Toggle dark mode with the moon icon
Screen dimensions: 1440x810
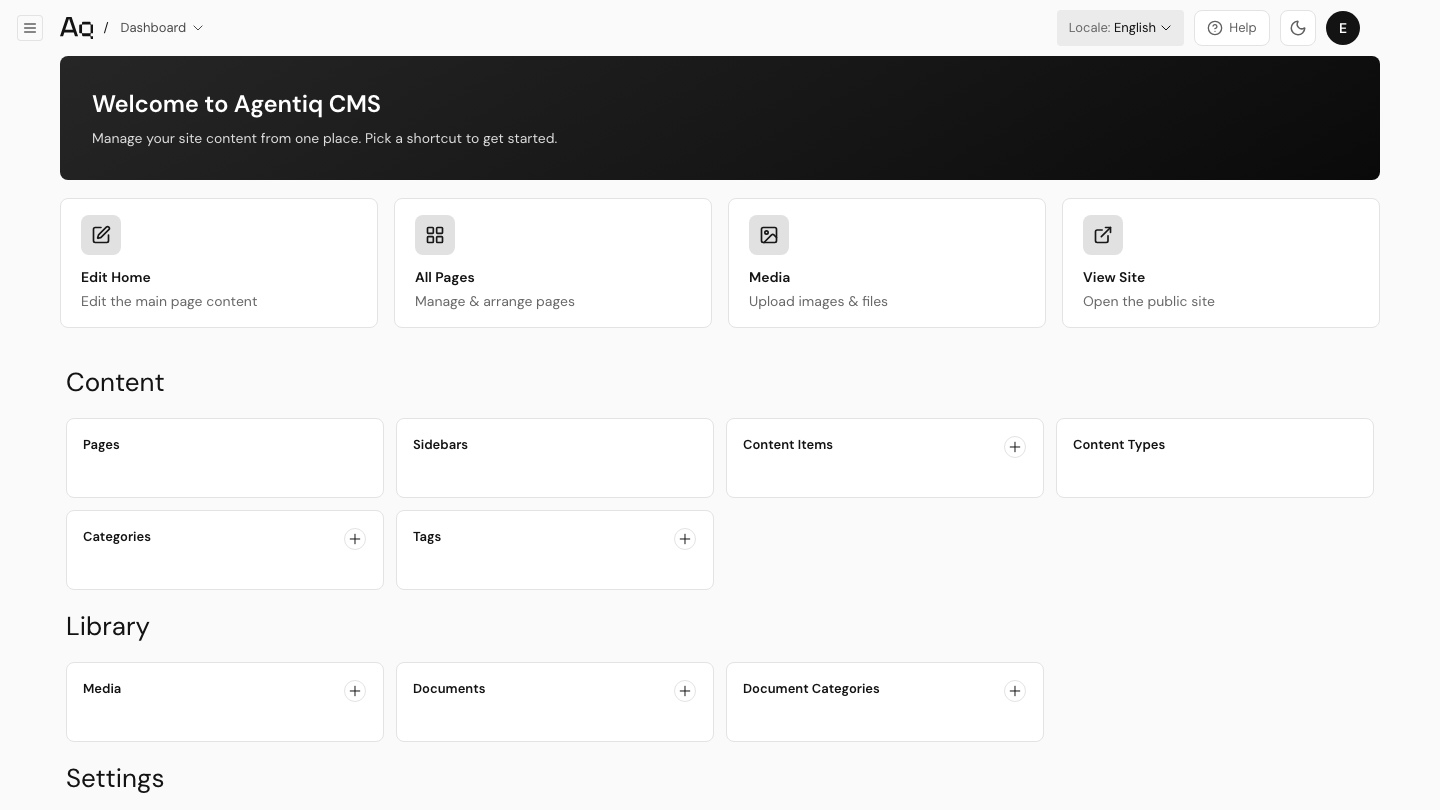[x=1298, y=28]
